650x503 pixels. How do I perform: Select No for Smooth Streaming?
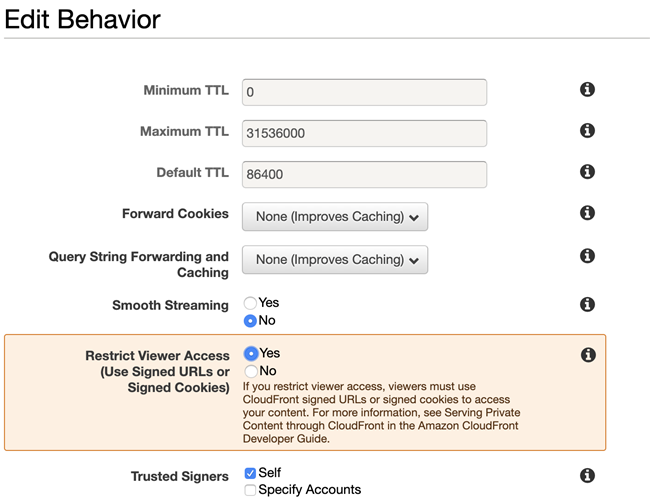(250, 321)
